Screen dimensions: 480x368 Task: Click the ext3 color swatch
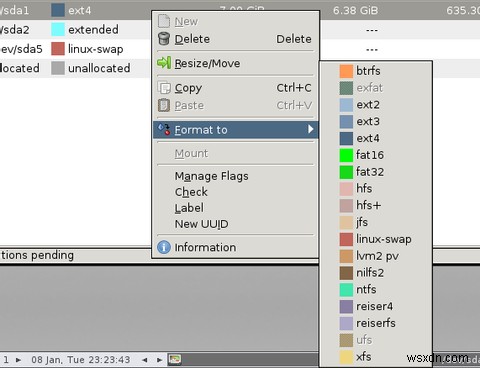tap(346, 122)
